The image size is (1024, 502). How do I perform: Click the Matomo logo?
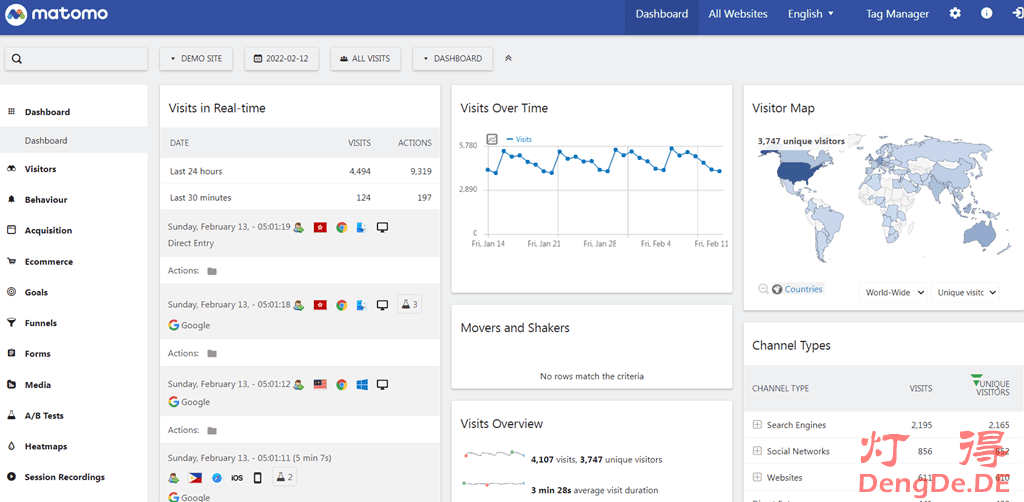click(55, 15)
